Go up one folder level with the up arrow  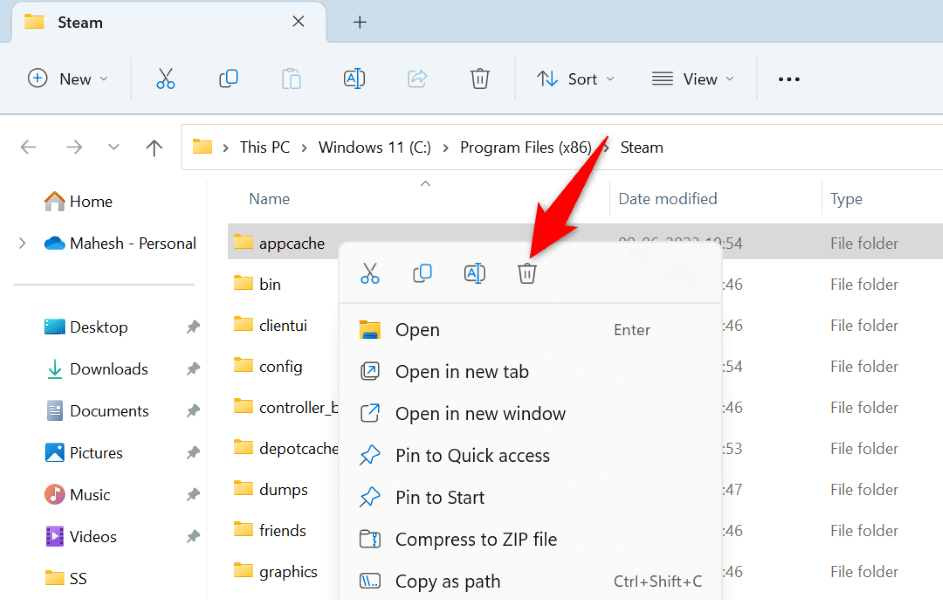[154, 147]
